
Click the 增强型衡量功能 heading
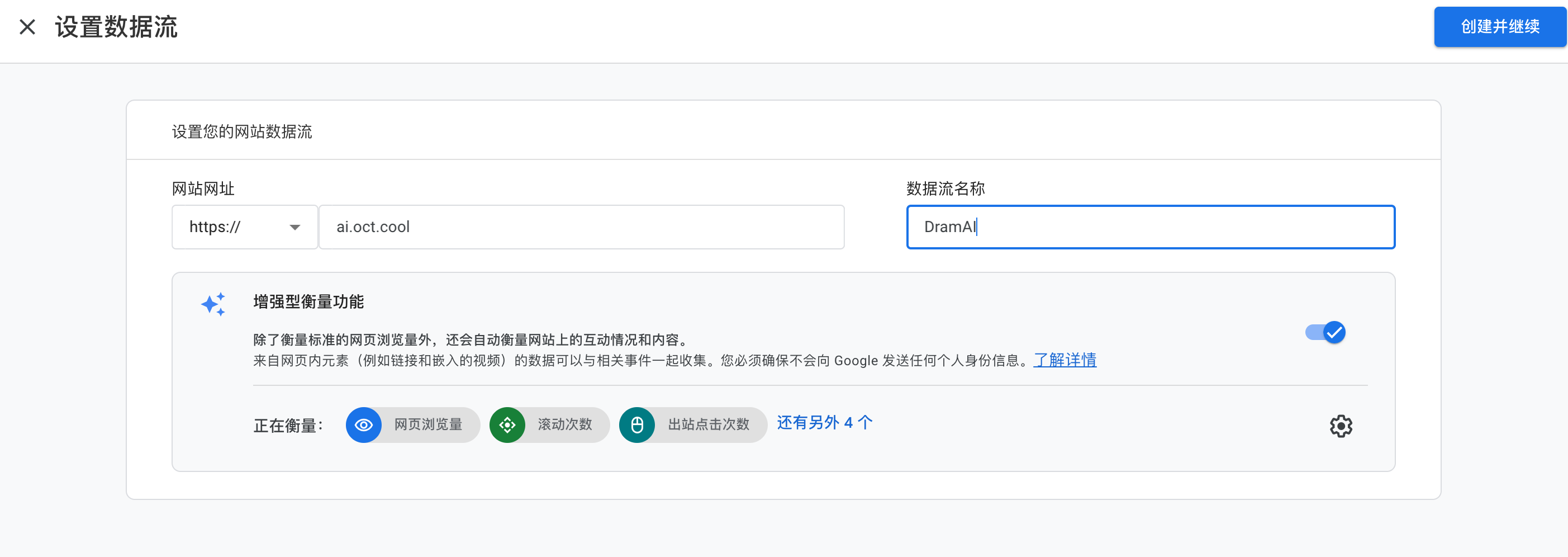[308, 301]
